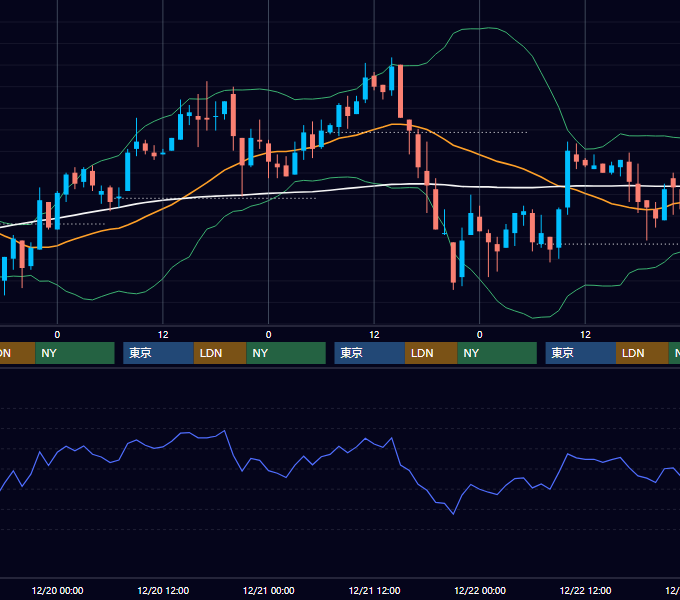Select the 東京 session bar above 12/20 12:00
Image resolution: width=680 pixels, height=600 pixels.
click(158, 353)
